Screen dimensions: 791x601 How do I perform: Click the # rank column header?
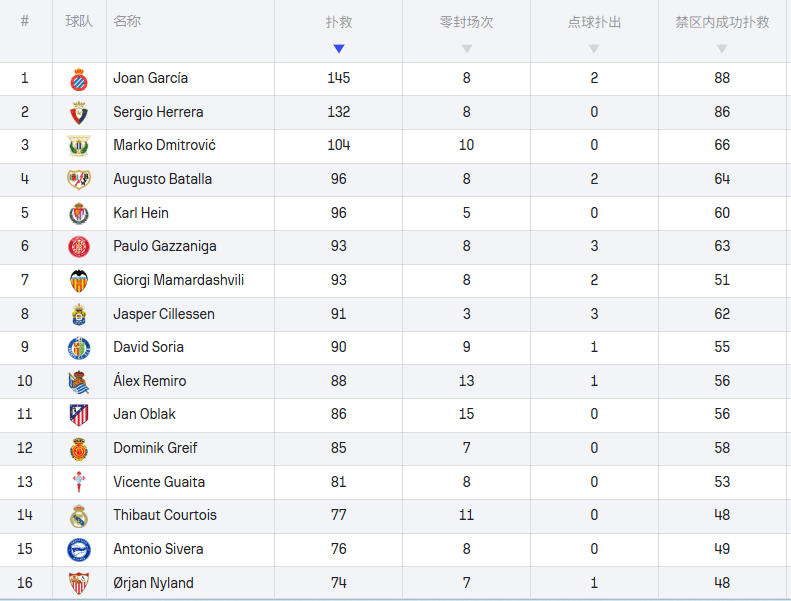[x=25, y=21]
